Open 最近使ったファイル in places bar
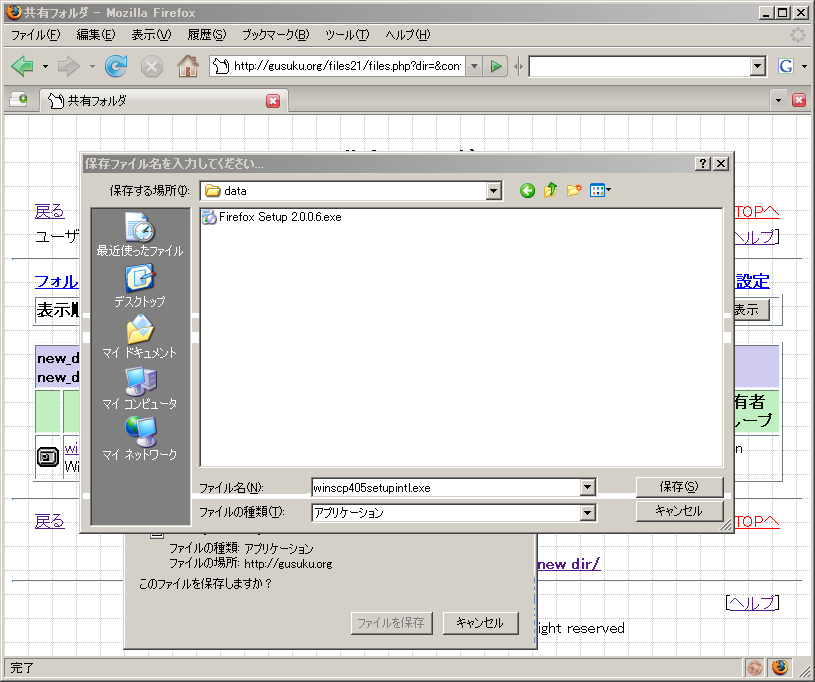Screen dimensions: 815x682 [140, 235]
